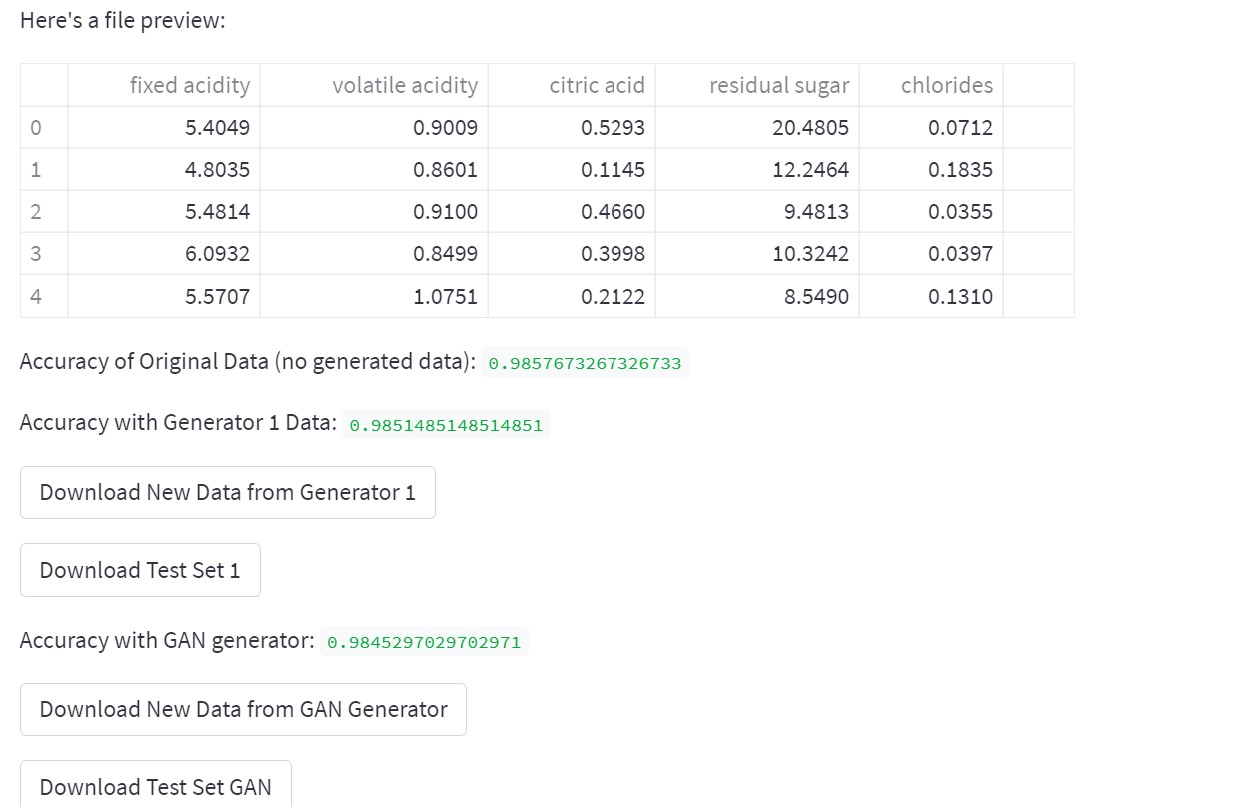Select volatile acidity cell 1.0751
This screenshot has width=1233, height=807.
445,297
